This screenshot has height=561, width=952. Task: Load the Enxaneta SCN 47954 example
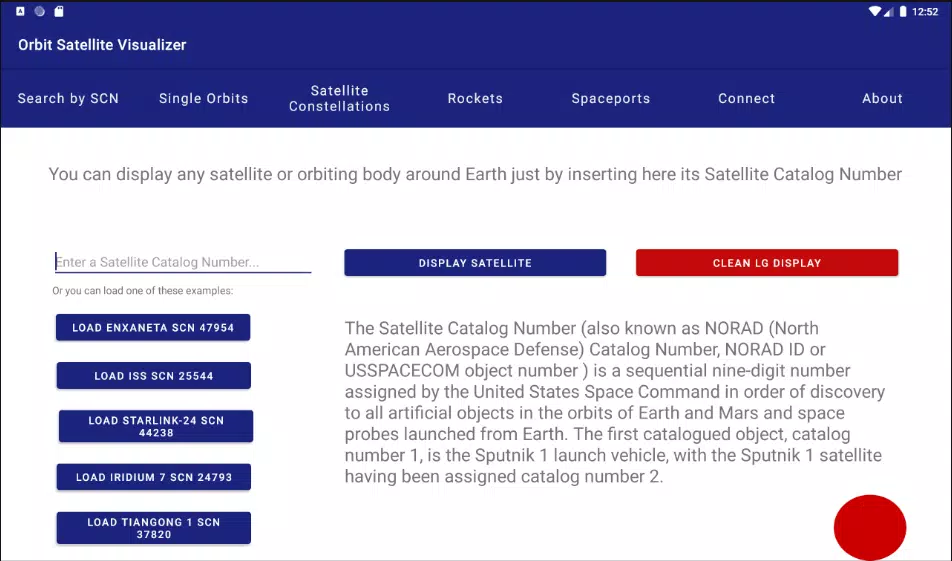153,327
